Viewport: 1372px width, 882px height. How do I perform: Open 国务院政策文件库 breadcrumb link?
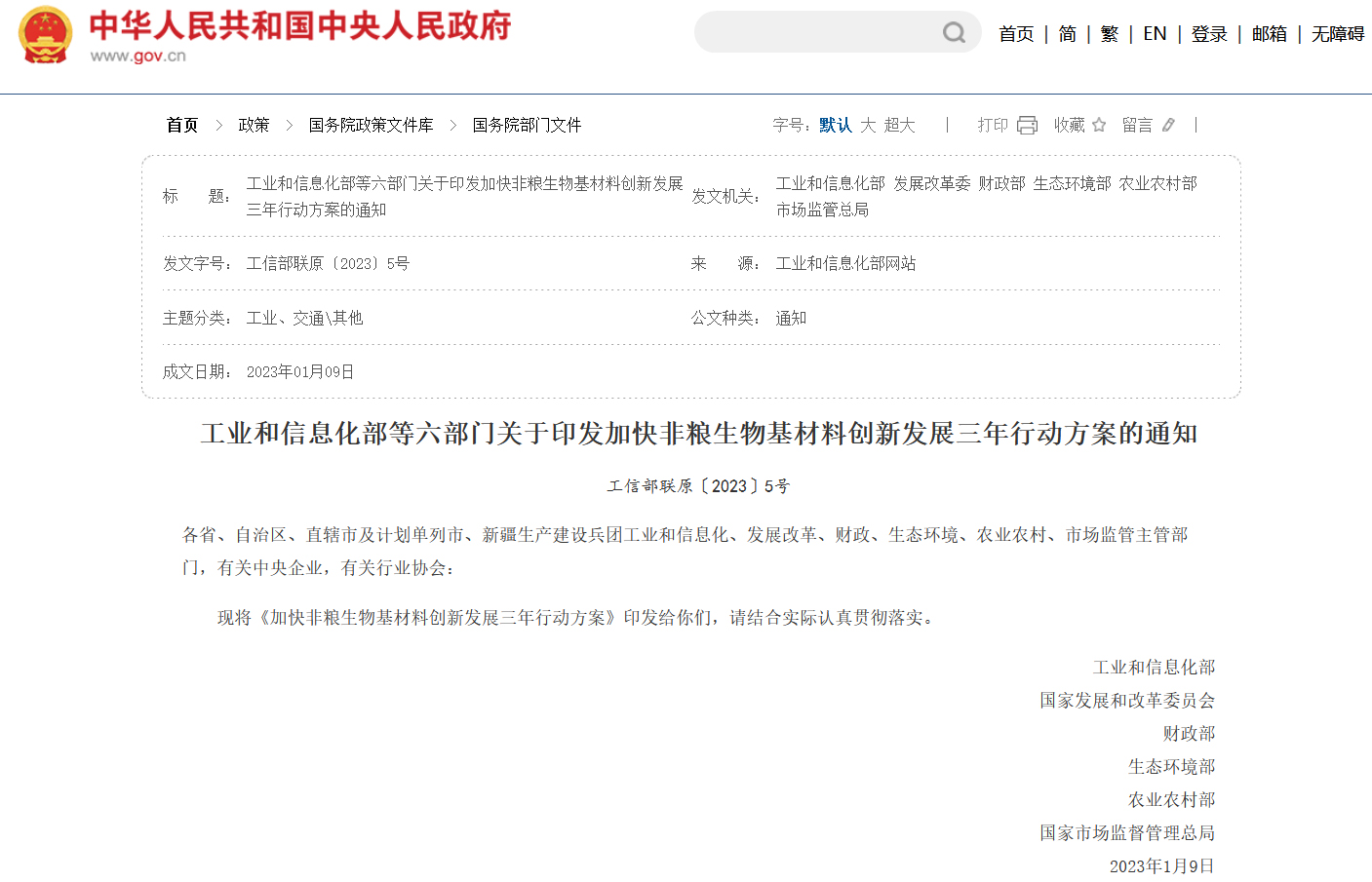(x=371, y=125)
